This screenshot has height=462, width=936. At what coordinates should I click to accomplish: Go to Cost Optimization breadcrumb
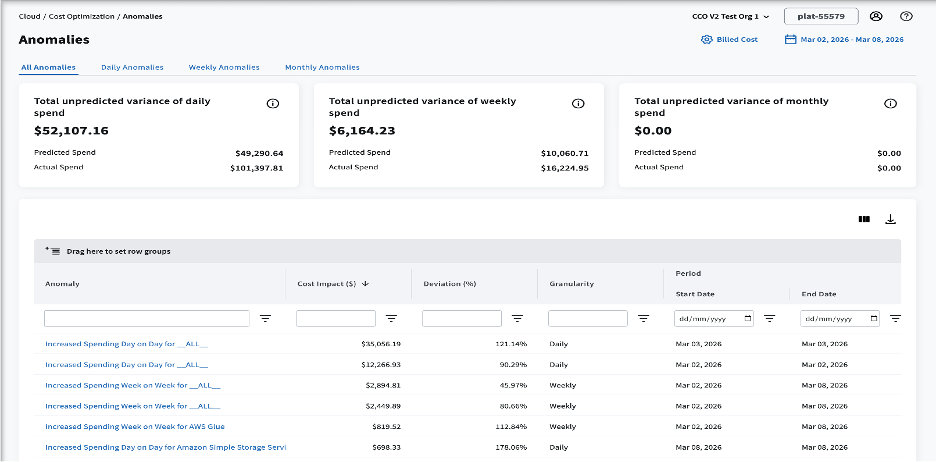pyautogui.click(x=83, y=17)
